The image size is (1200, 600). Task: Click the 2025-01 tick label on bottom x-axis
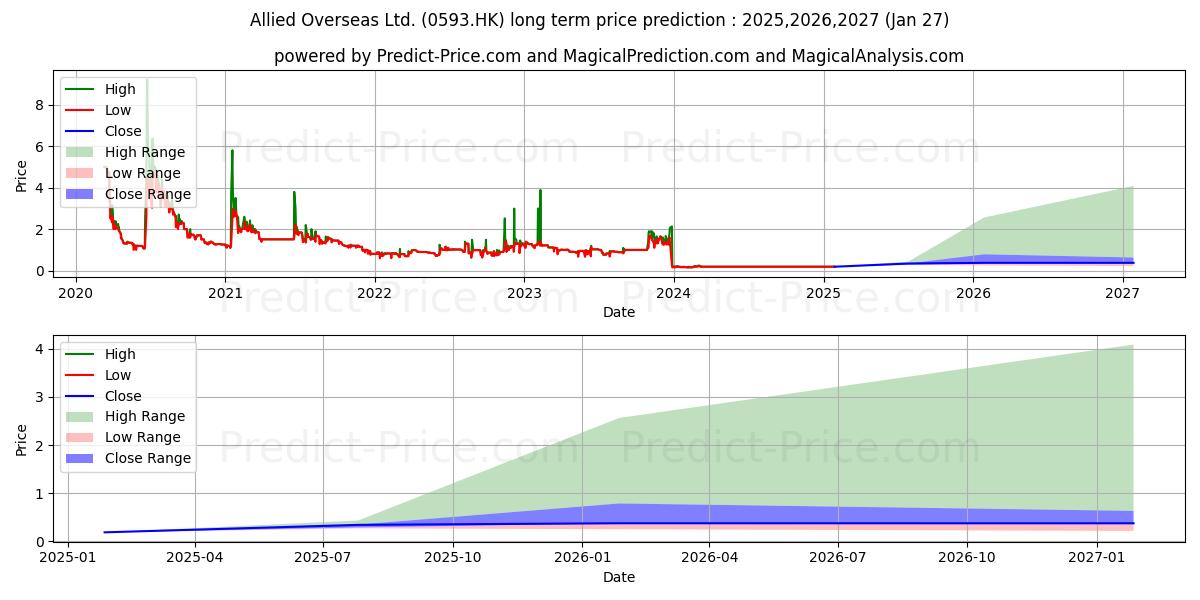pos(68,558)
